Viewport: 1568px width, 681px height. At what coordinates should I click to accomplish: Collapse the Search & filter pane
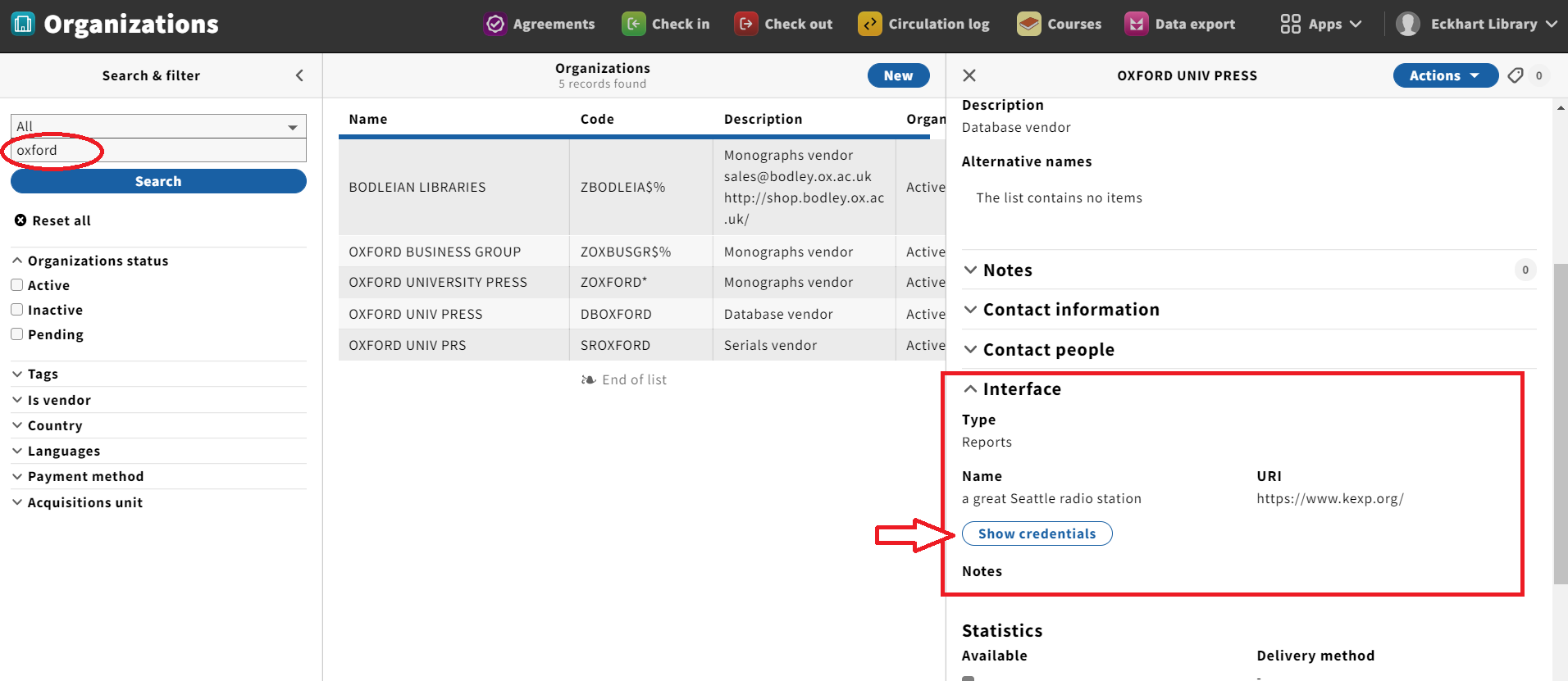pyautogui.click(x=299, y=75)
